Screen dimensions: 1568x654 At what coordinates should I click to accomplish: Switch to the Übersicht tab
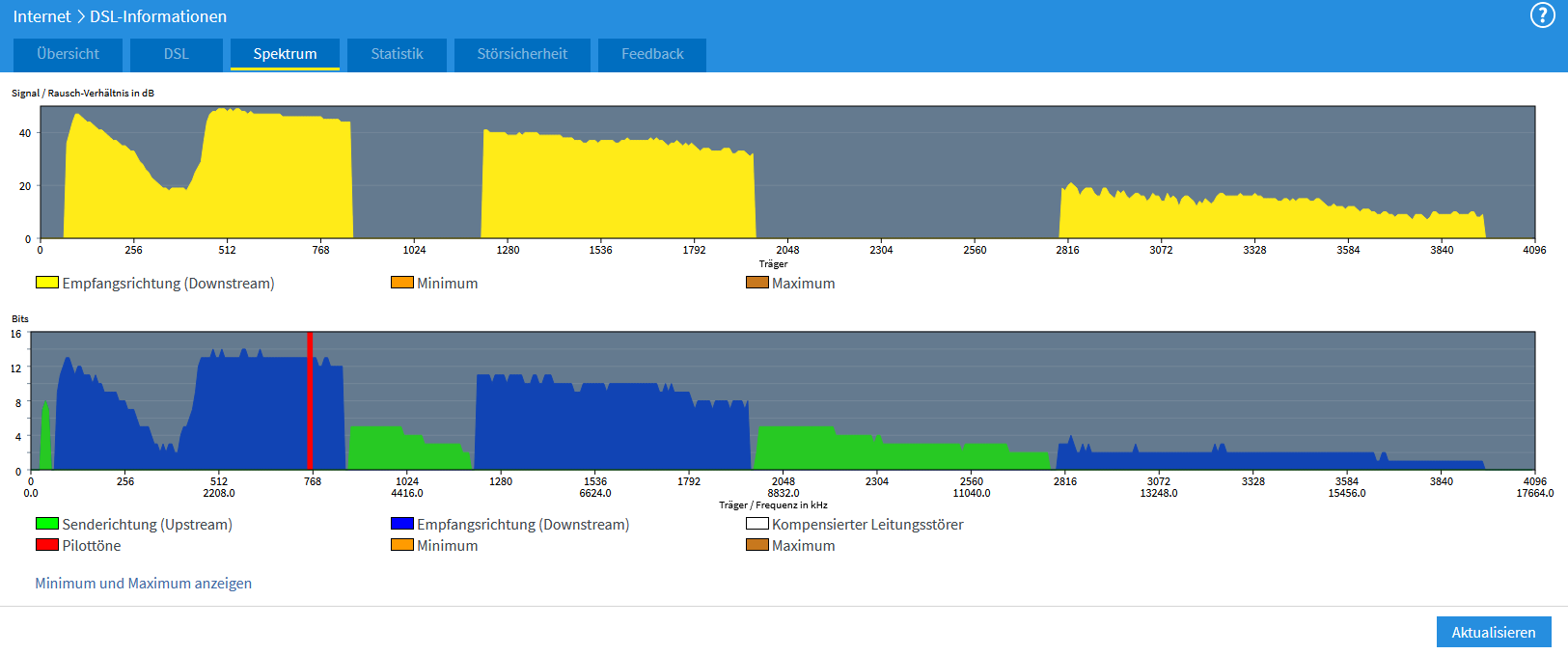coord(68,54)
